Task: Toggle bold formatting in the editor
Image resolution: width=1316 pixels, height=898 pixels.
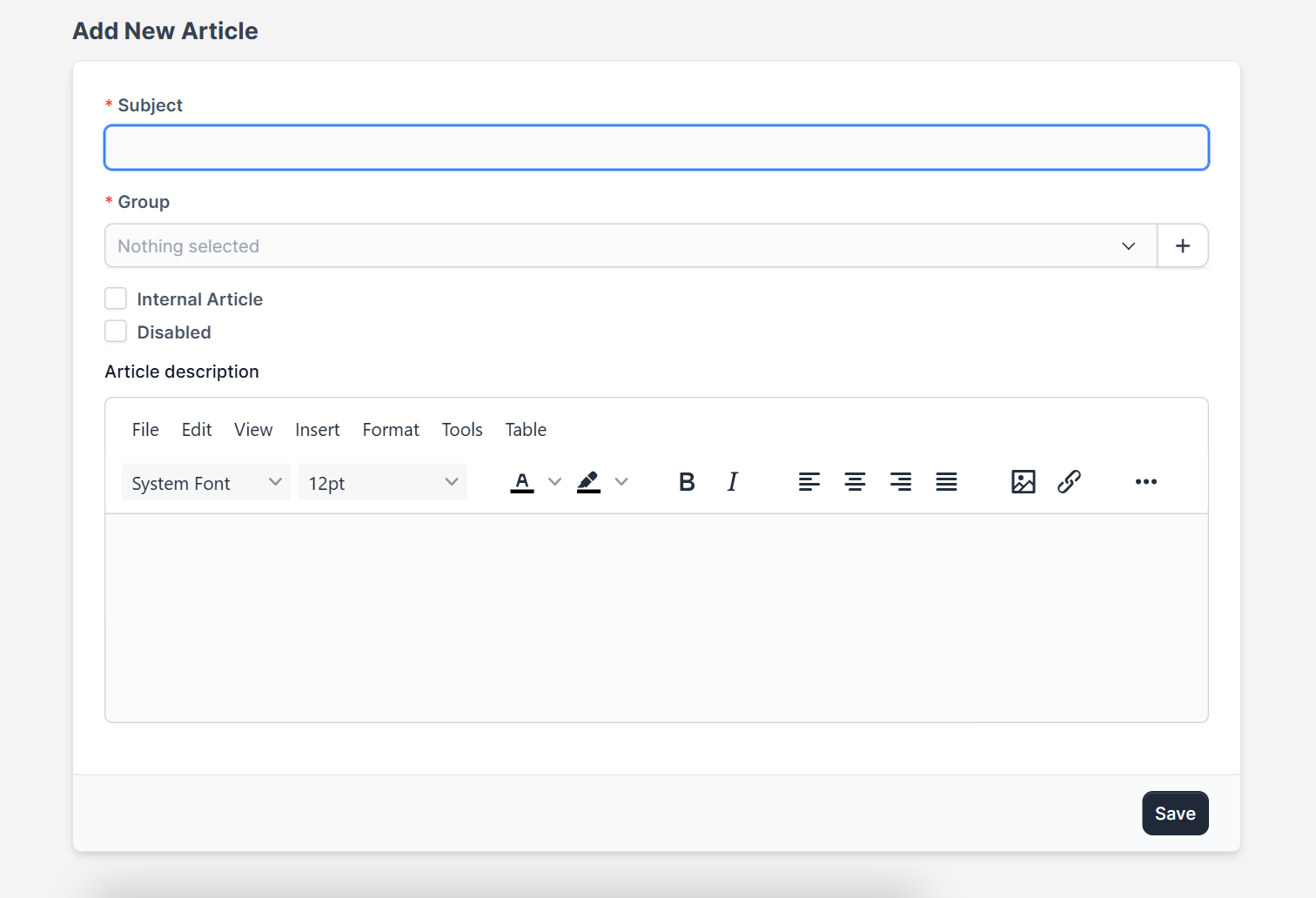Action: tap(687, 482)
